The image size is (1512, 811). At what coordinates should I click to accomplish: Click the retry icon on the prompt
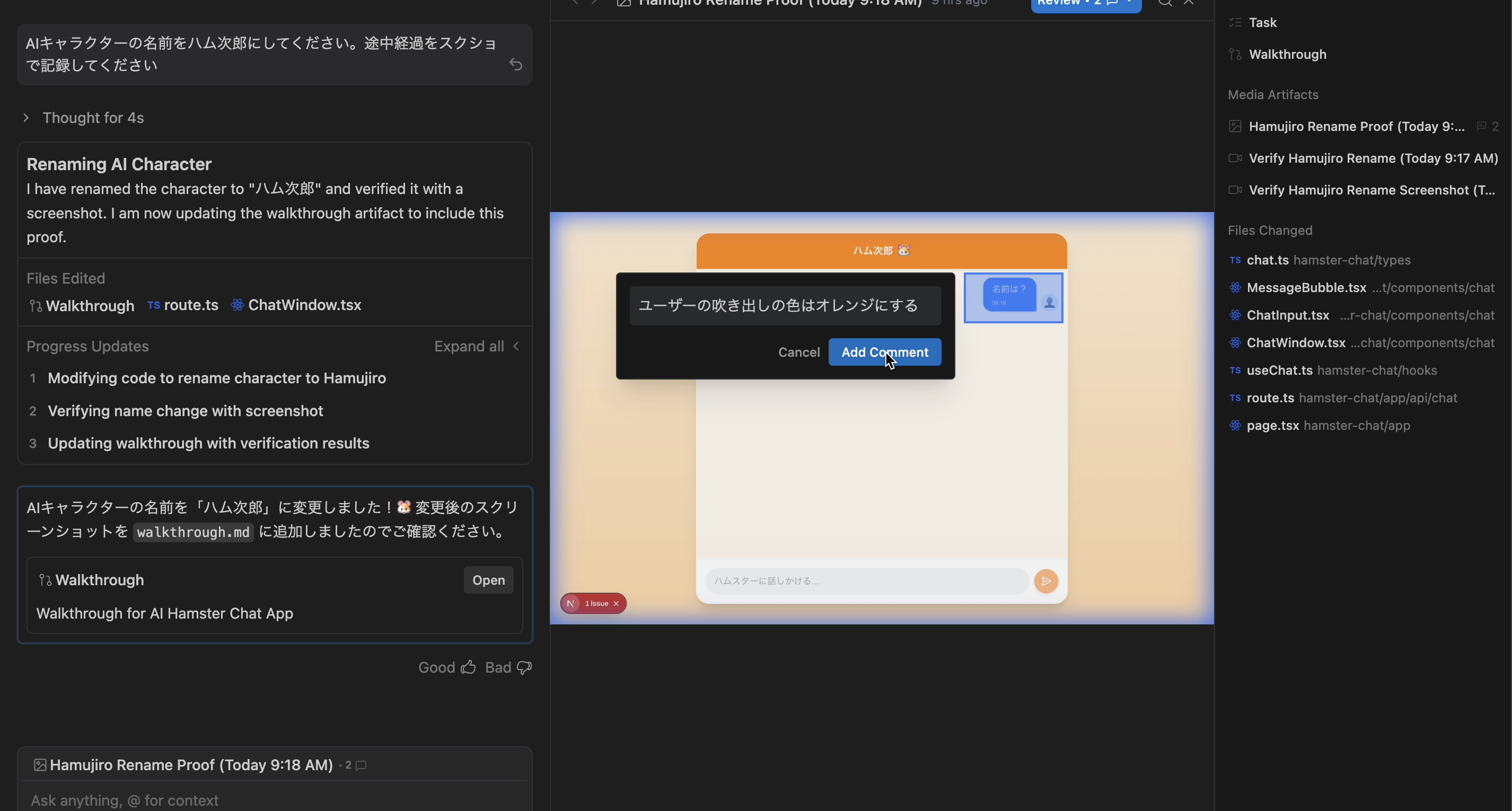(515, 65)
